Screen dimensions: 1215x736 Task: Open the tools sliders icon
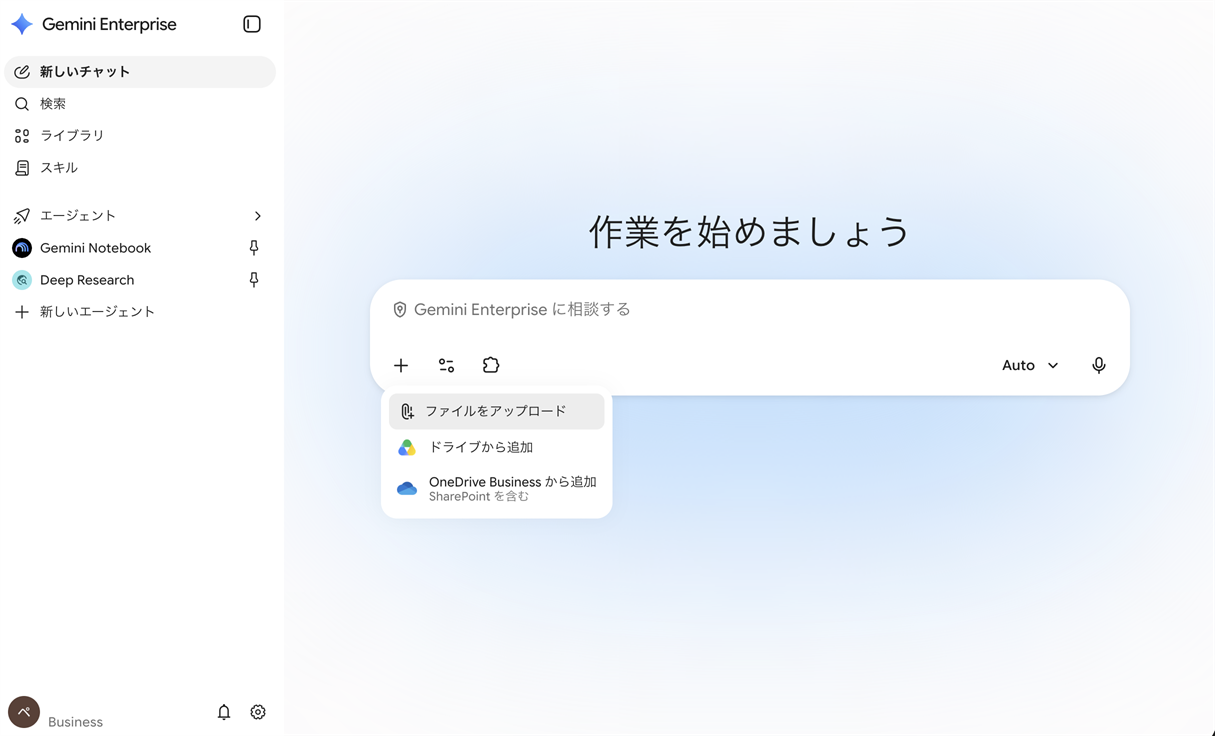click(x=446, y=365)
